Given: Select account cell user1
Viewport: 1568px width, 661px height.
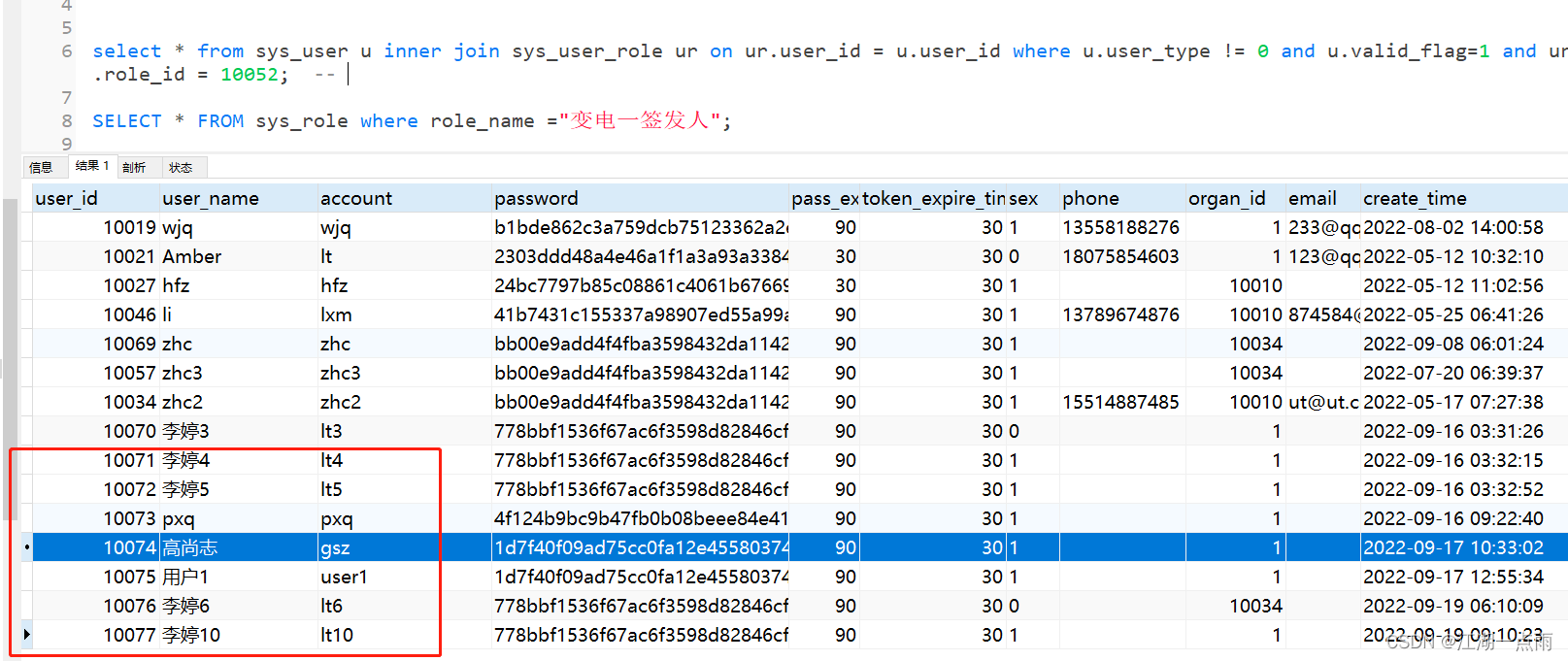Looking at the screenshot, I should (404, 577).
